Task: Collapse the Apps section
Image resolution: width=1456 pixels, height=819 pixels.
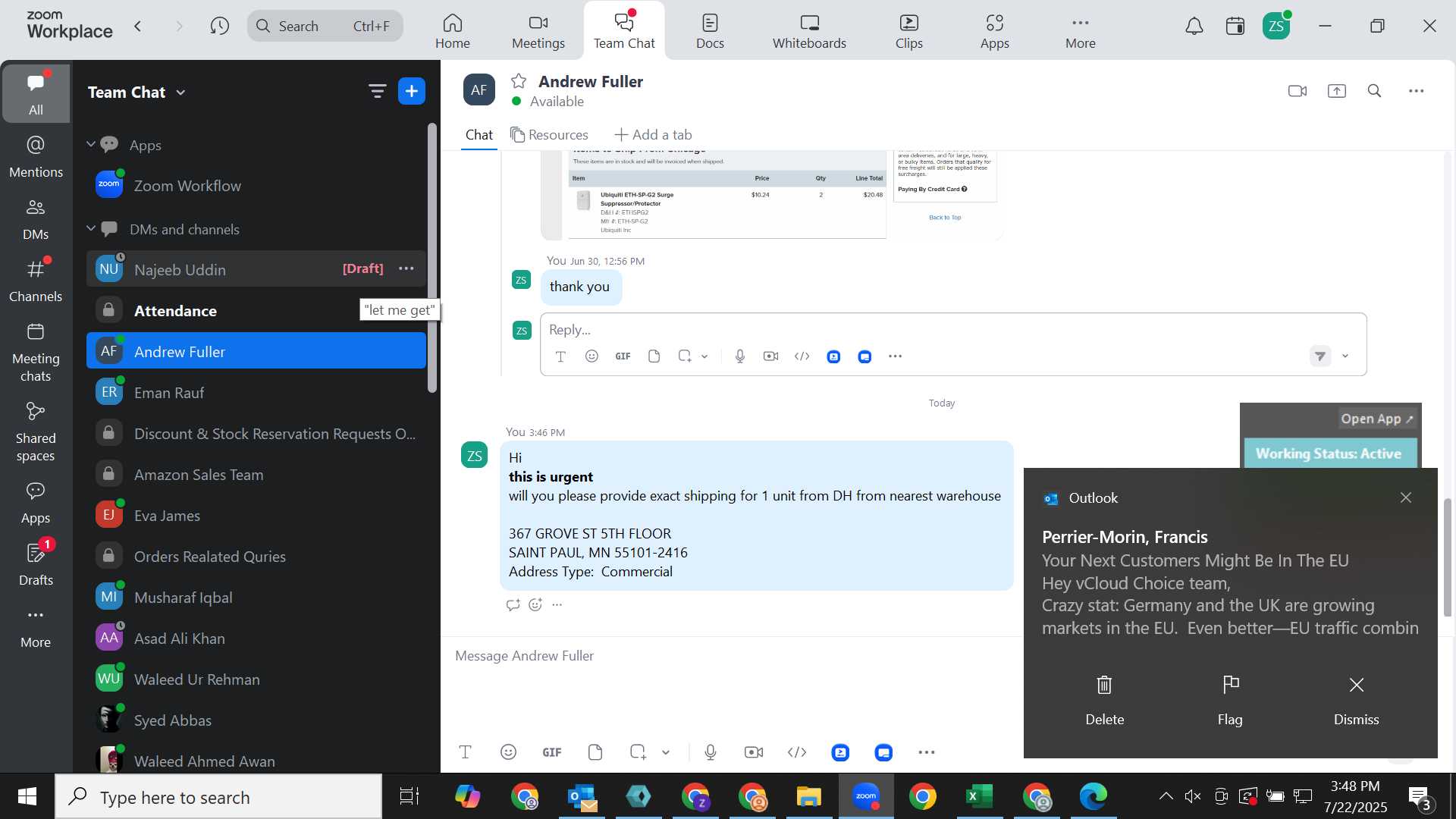Action: click(x=91, y=144)
